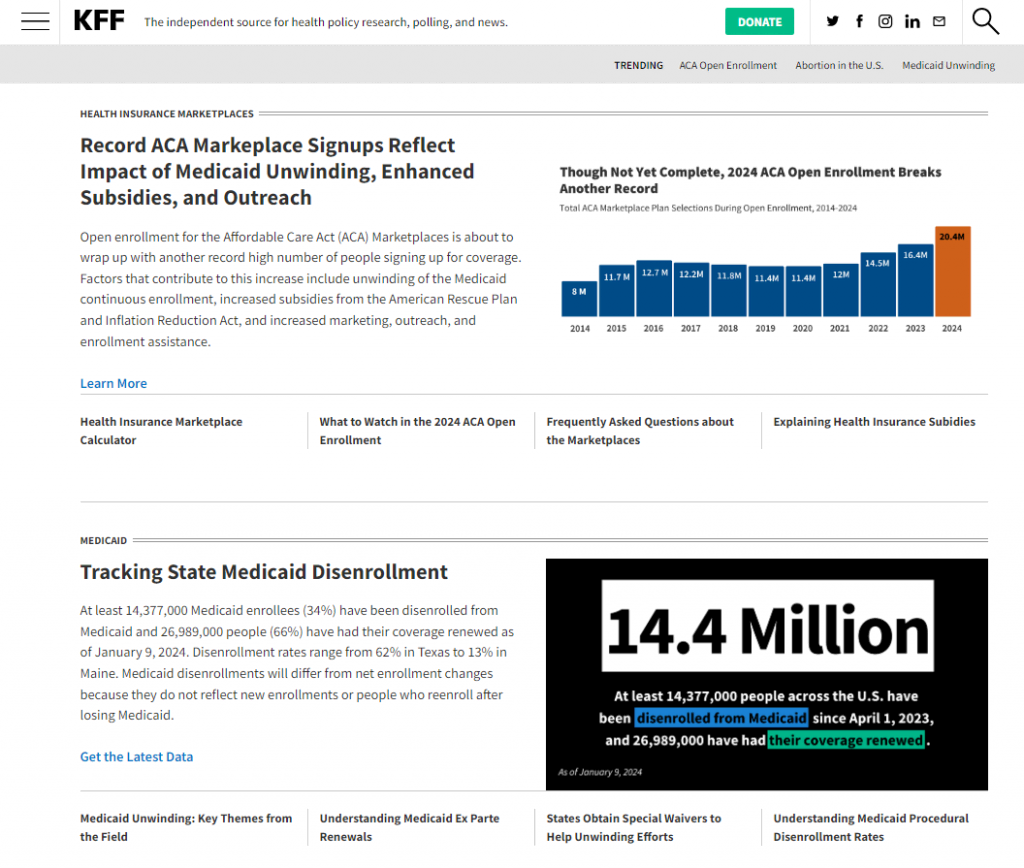This screenshot has width=1024, height=868.
Task: Open Frequently Asked Questions about the Marketplaces
Action: click(640, 431)
